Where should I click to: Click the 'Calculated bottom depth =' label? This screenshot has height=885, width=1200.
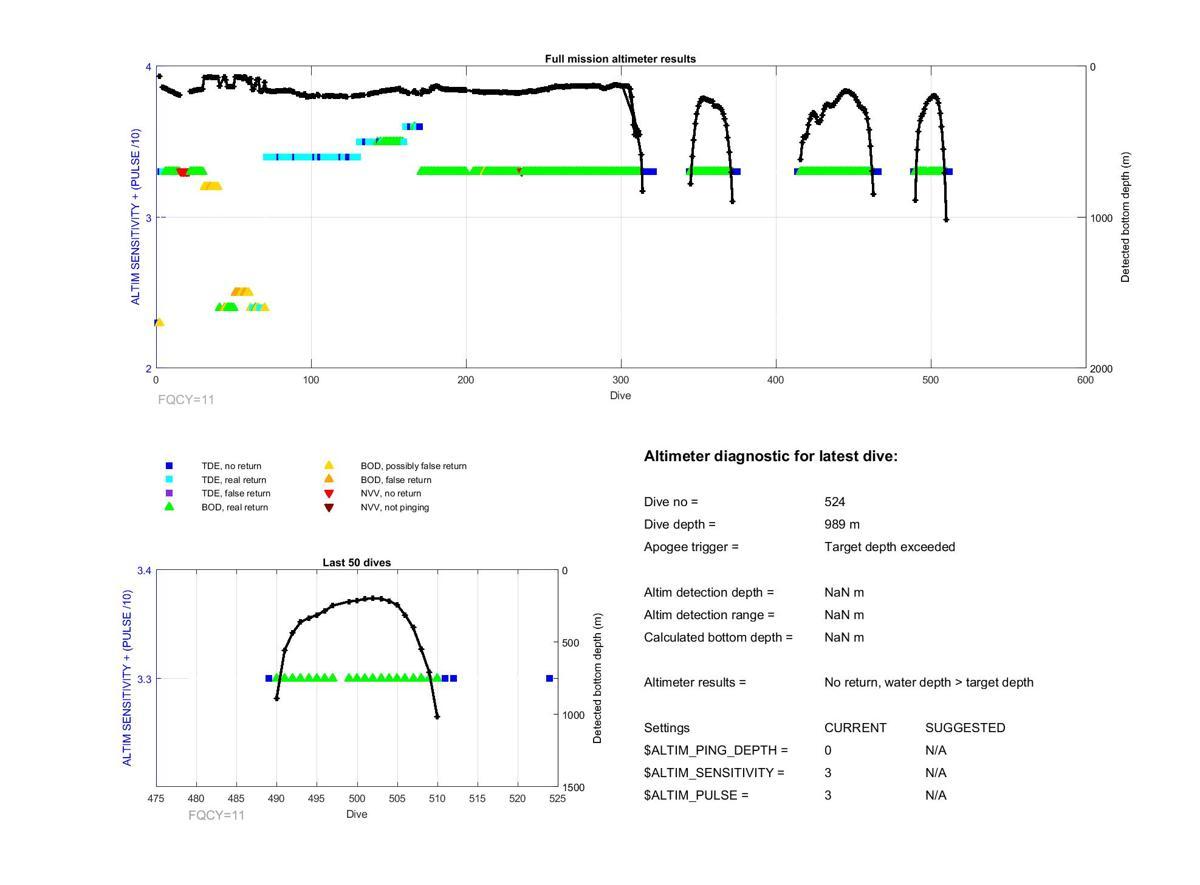point(718,637)
